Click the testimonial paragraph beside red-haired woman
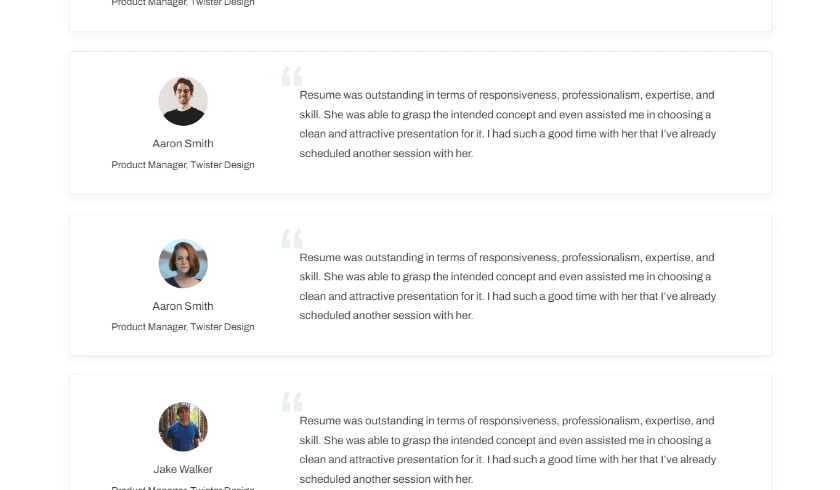The width and height of the screenshot is (840, 490). pyautogui.click(x=508, y=287)
